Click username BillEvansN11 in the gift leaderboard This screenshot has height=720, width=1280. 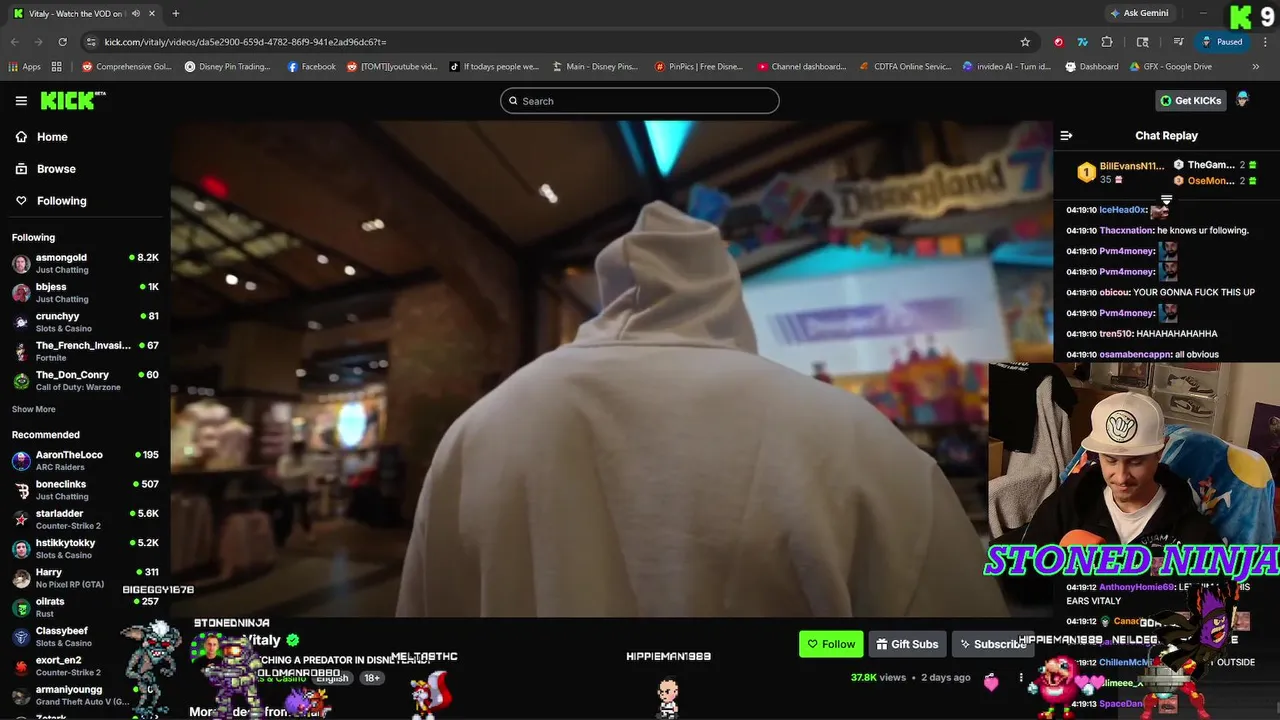tap(1132, 166)
